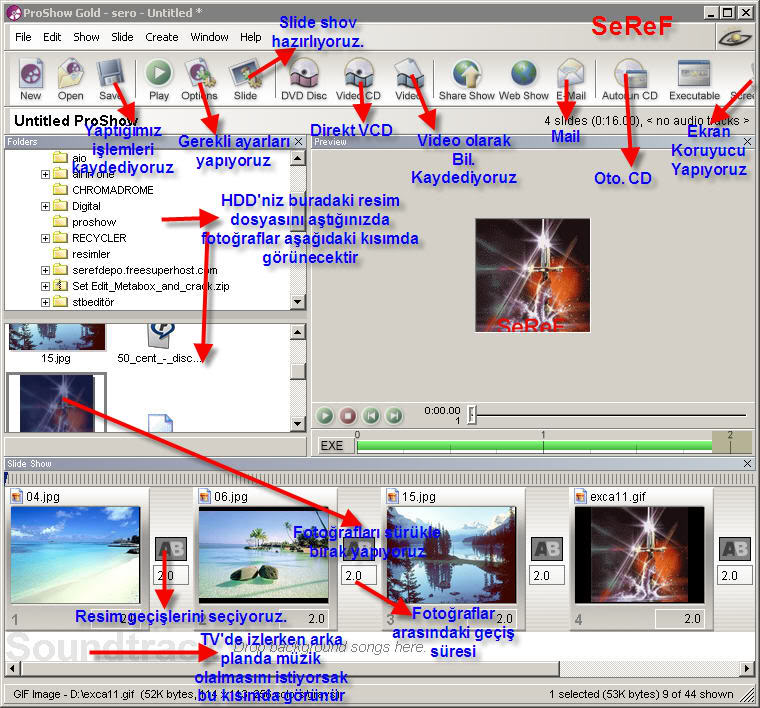Image resolution: width=760 pixels, height=708 pixels.
Task: Select the 15.jpg slide thumbnail
Action: 451,555
